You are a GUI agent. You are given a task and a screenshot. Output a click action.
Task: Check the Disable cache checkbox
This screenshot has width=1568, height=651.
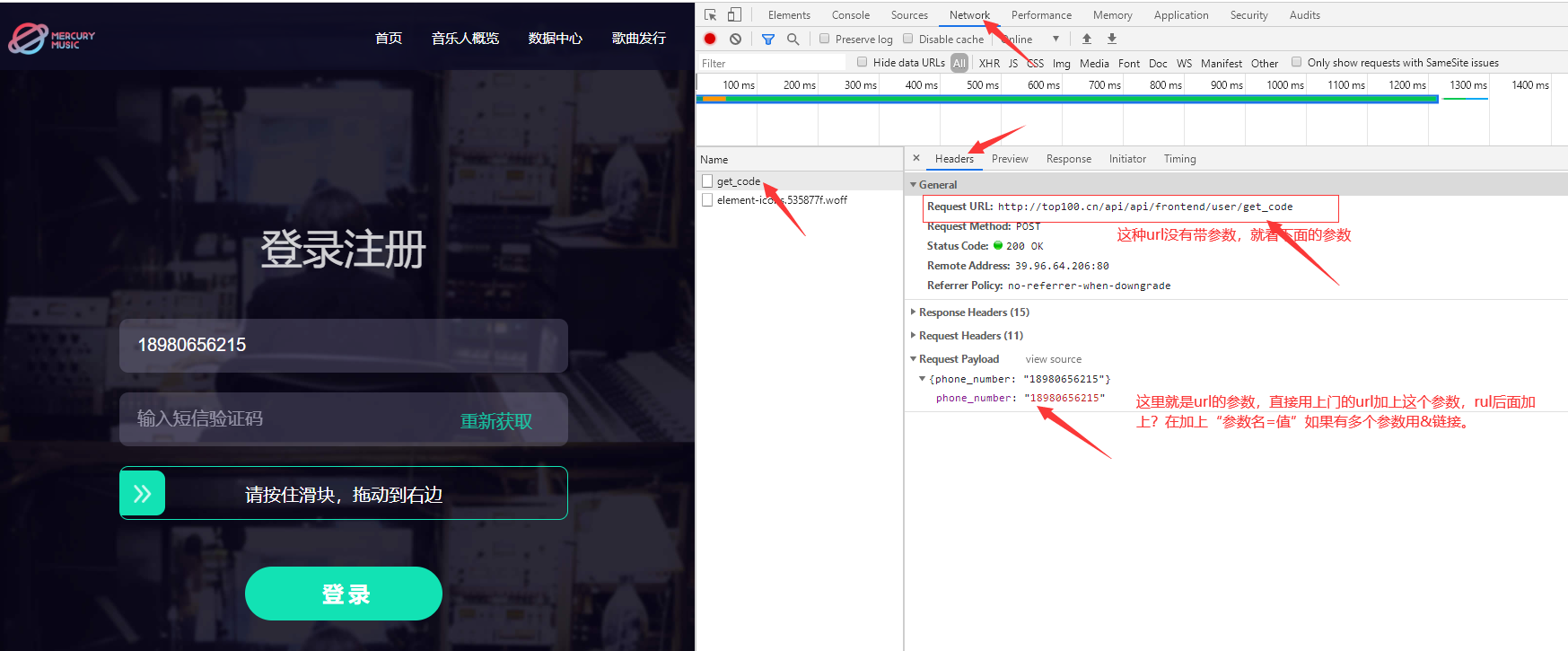pos(907,39)
